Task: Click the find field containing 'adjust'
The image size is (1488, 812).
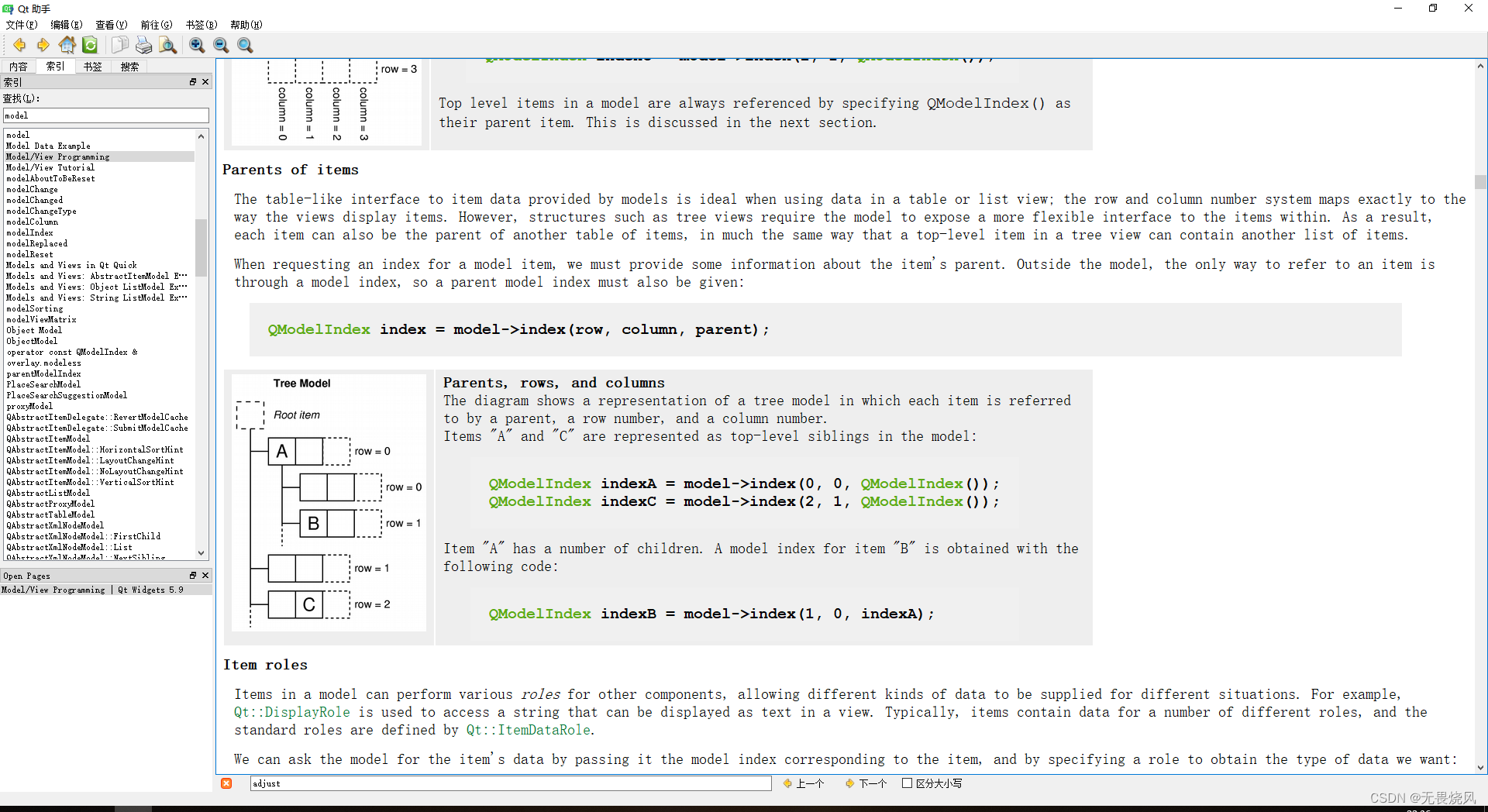Action: tap(511, 783)
